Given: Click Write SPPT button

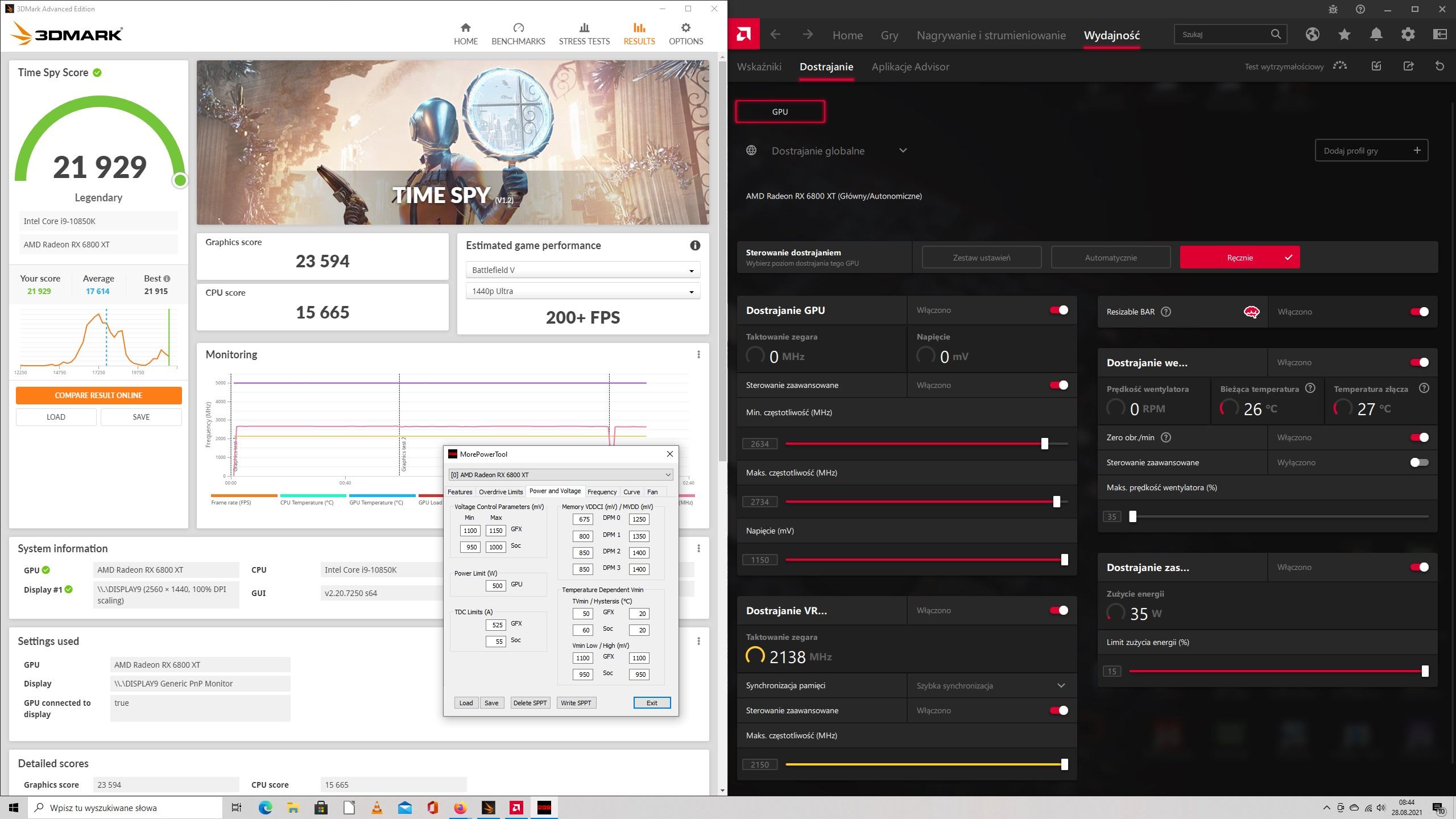Looking at the screenshot, I should (x=576, y=703).
